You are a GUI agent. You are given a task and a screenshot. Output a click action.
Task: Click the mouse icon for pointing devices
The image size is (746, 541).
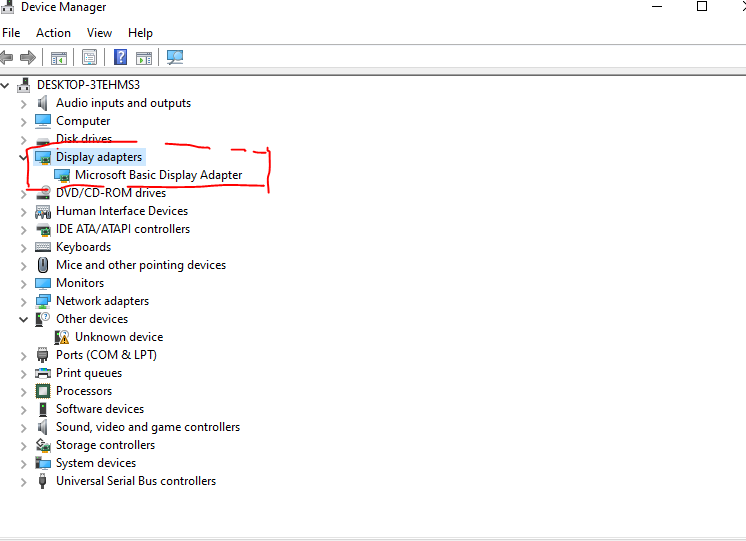click(x=43, y=265)
